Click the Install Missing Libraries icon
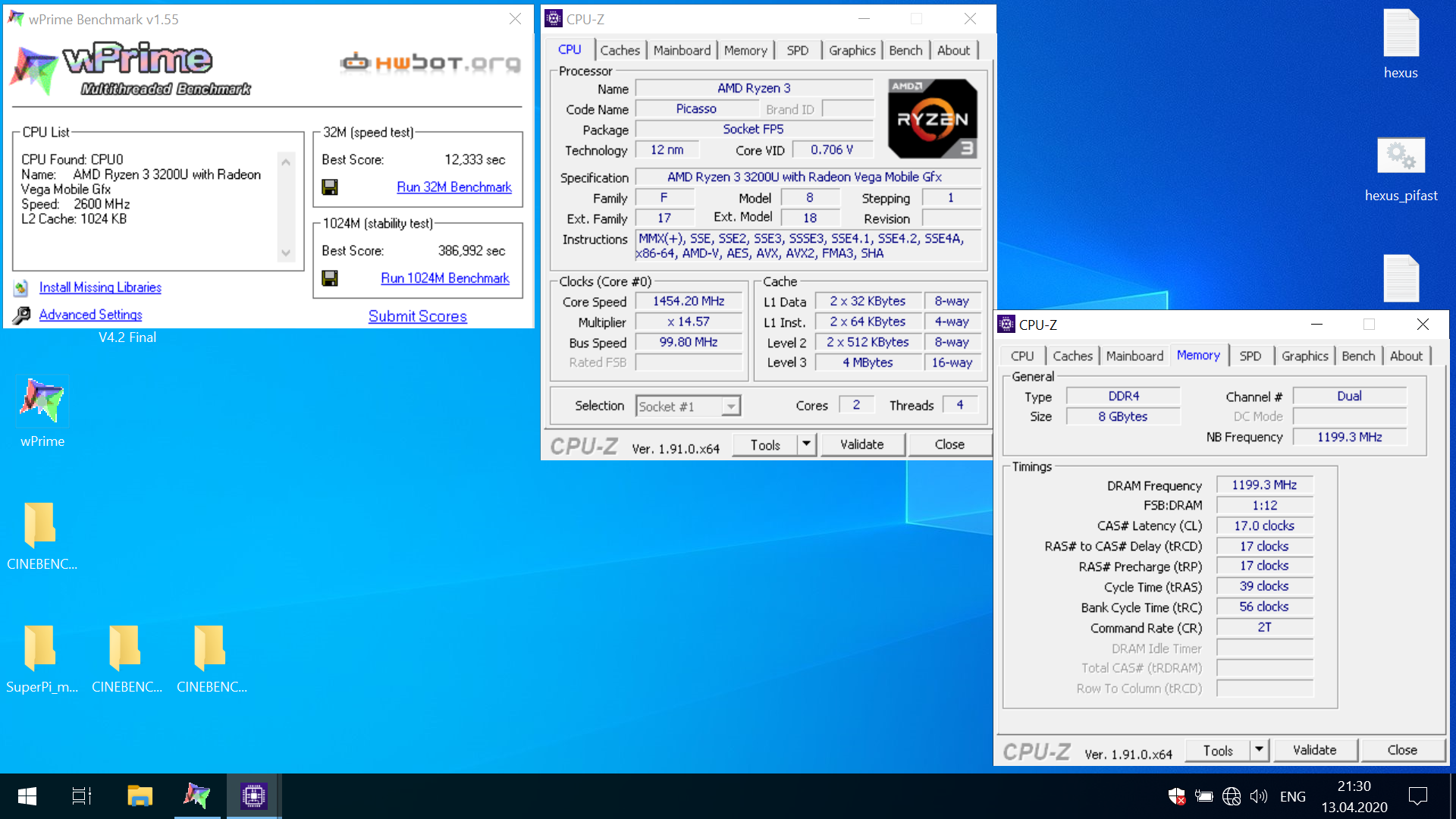Image resolution: width=1456 pixels, height=819 pixels. (x=21, y=288)
